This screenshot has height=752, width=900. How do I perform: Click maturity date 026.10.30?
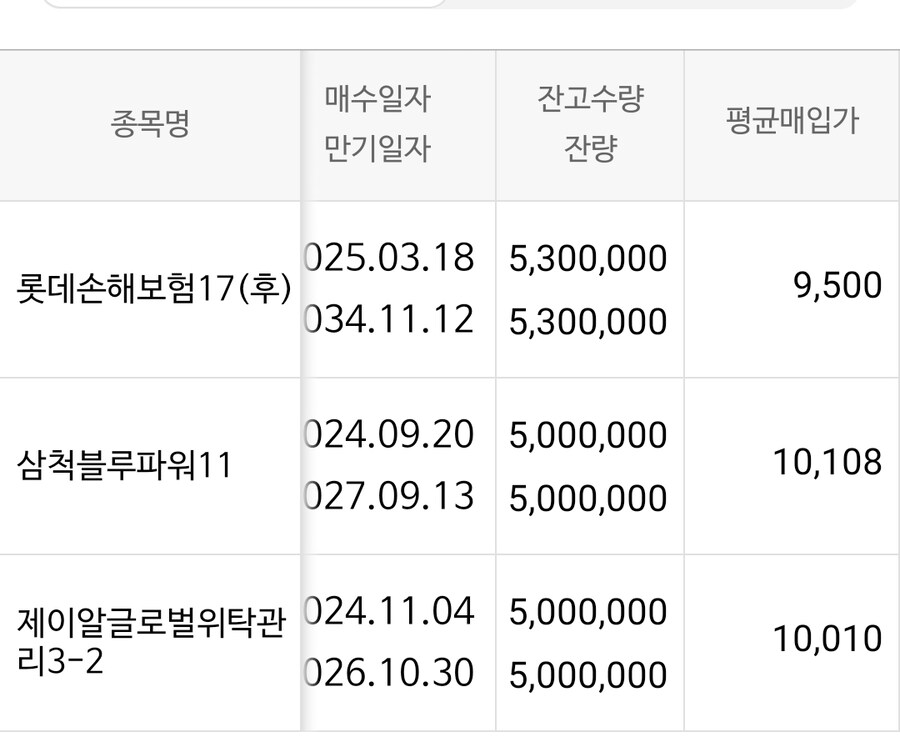[x=388, y=673]
